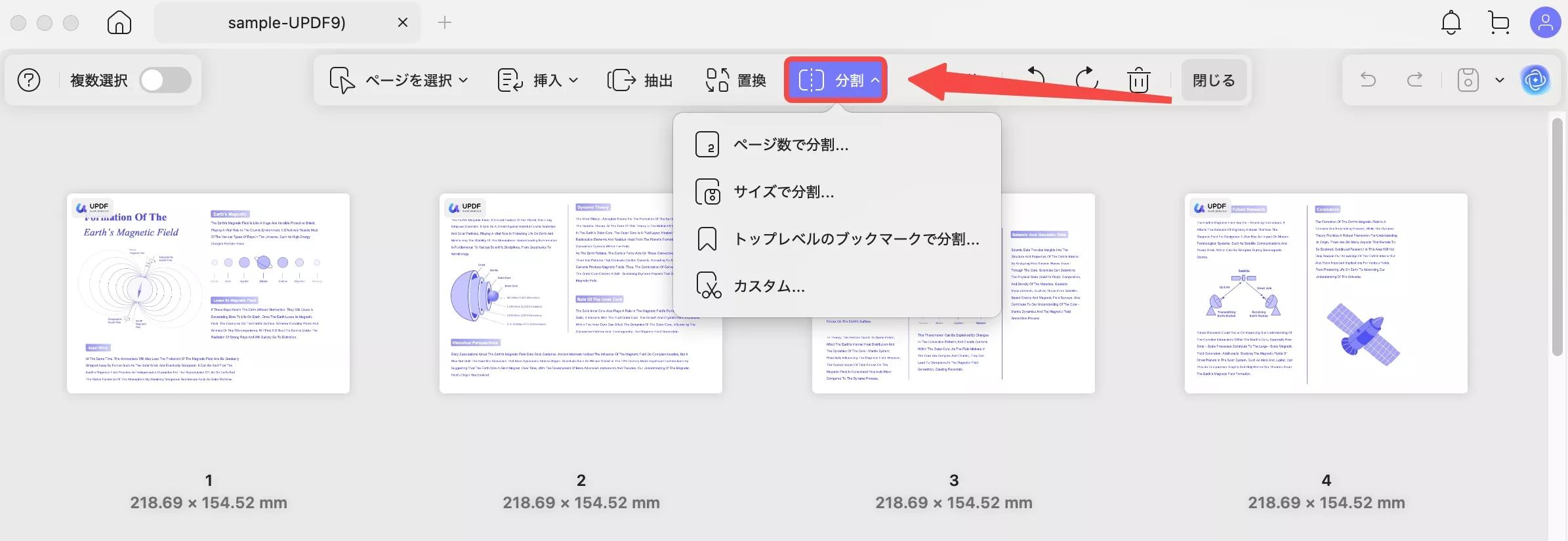Click the vertical scrollbar
This screenshot has height=541, width=1568.
coord(1558,236)
